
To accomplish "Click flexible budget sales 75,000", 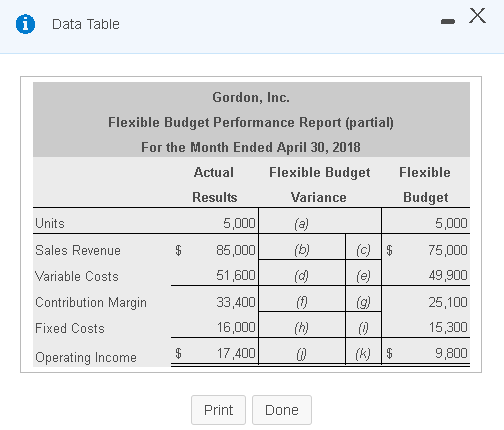I will [x=448, y=250].
